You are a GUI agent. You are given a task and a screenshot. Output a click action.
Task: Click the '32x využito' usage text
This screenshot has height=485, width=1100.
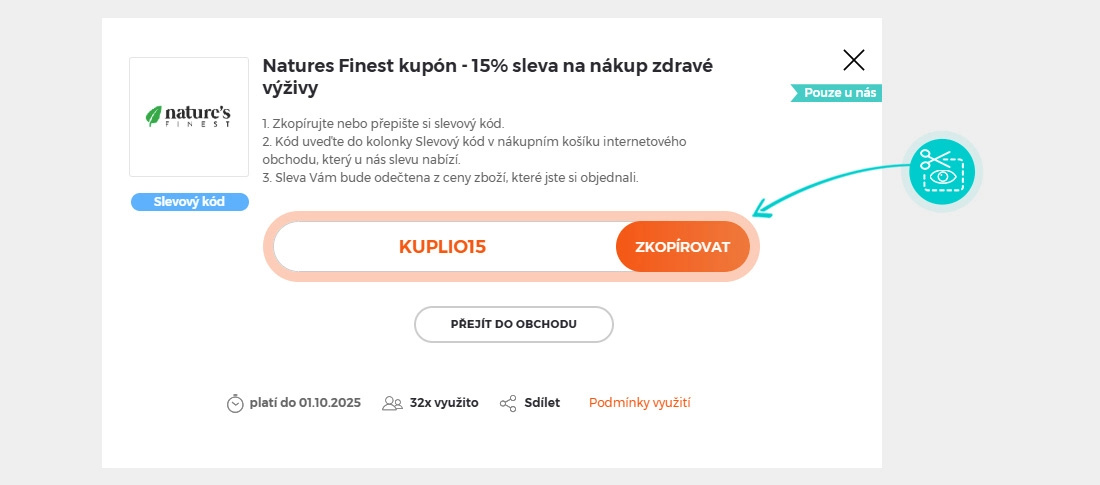tap(444, 403)
